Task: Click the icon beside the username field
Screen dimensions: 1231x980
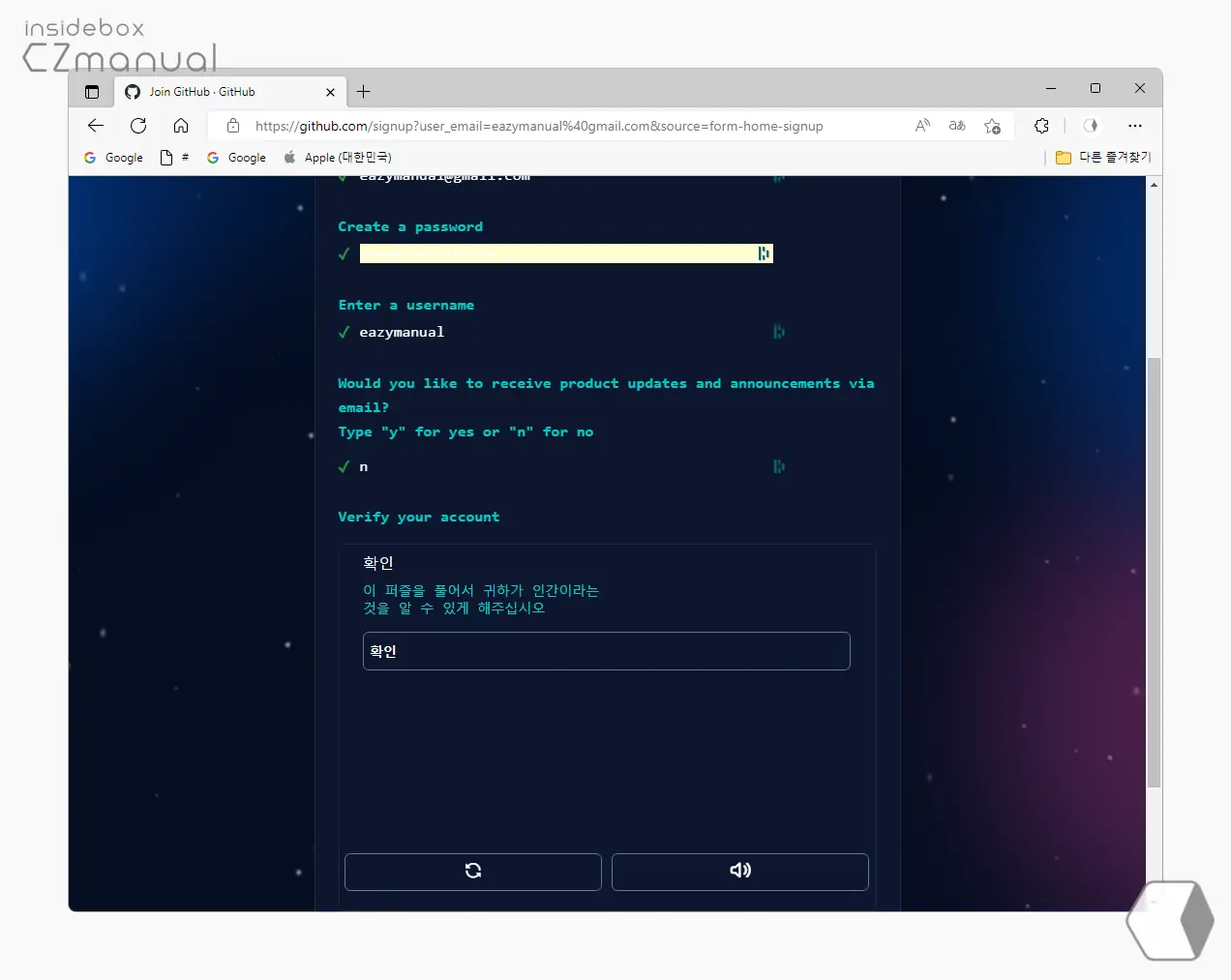Action: (x=778, y=332)
